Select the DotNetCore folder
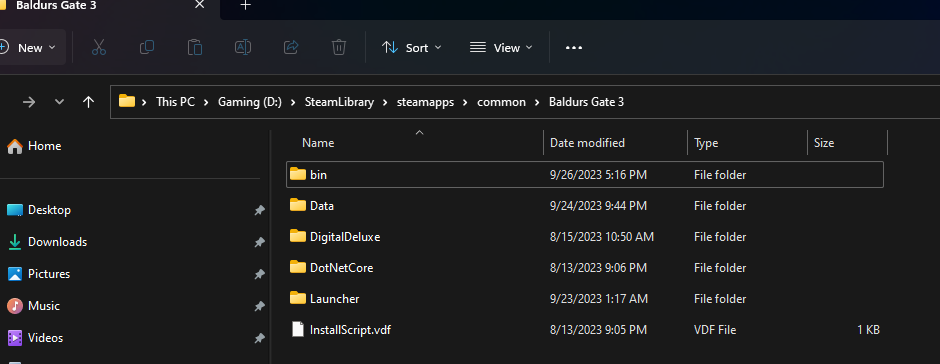Screen dimensions: 940x364 [585, 267]
